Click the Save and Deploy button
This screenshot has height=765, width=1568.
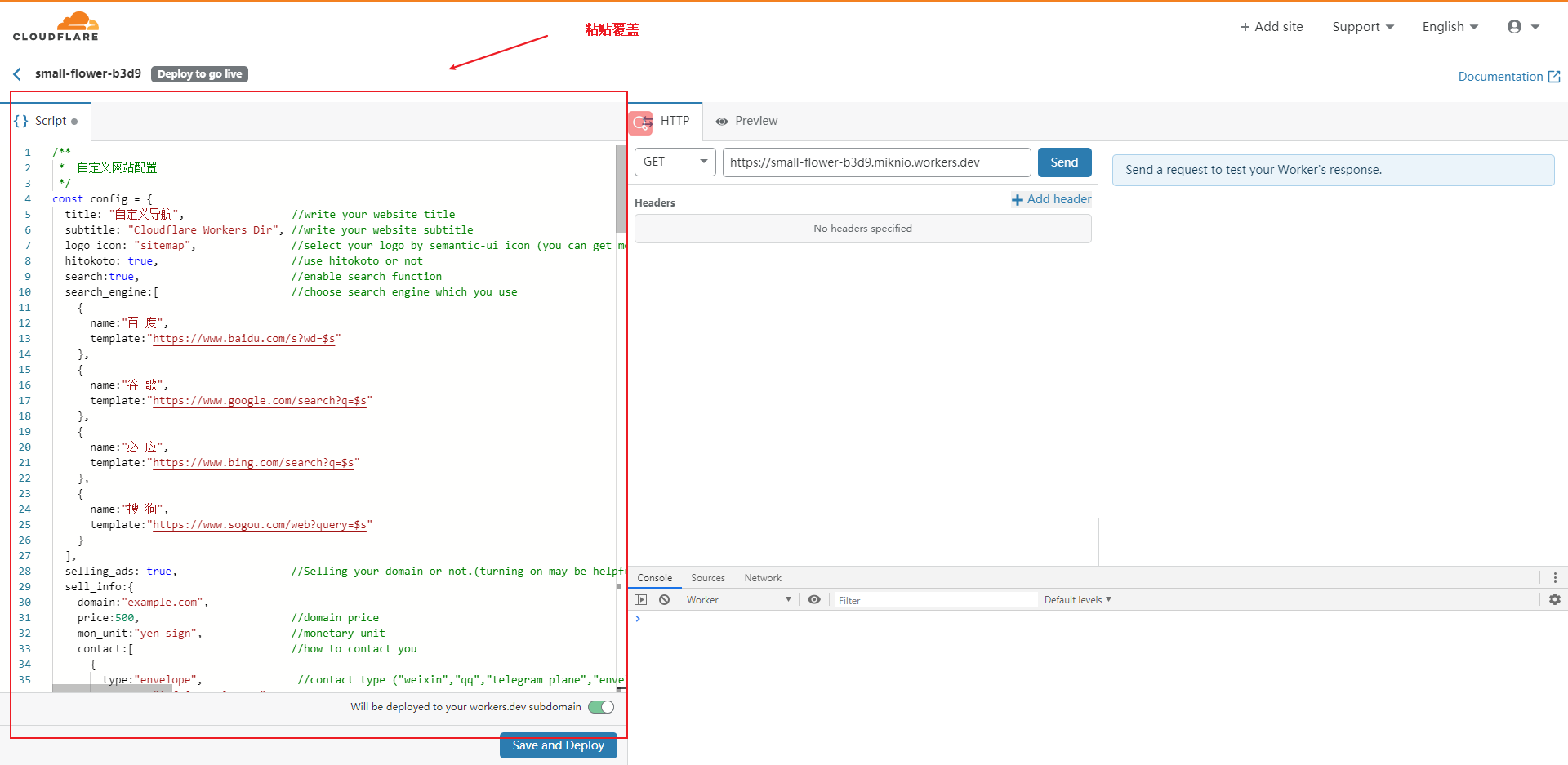click(x=558, y=745)
